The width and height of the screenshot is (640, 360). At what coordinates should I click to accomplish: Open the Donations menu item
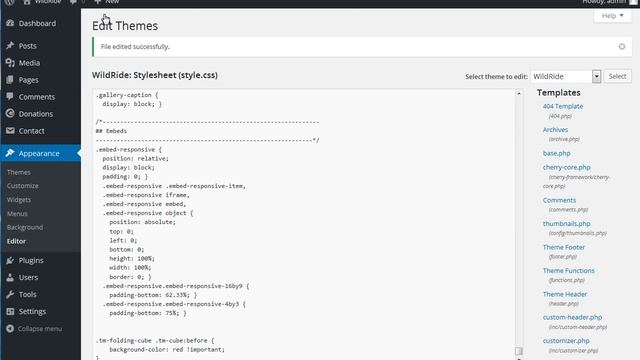(36, 114)
